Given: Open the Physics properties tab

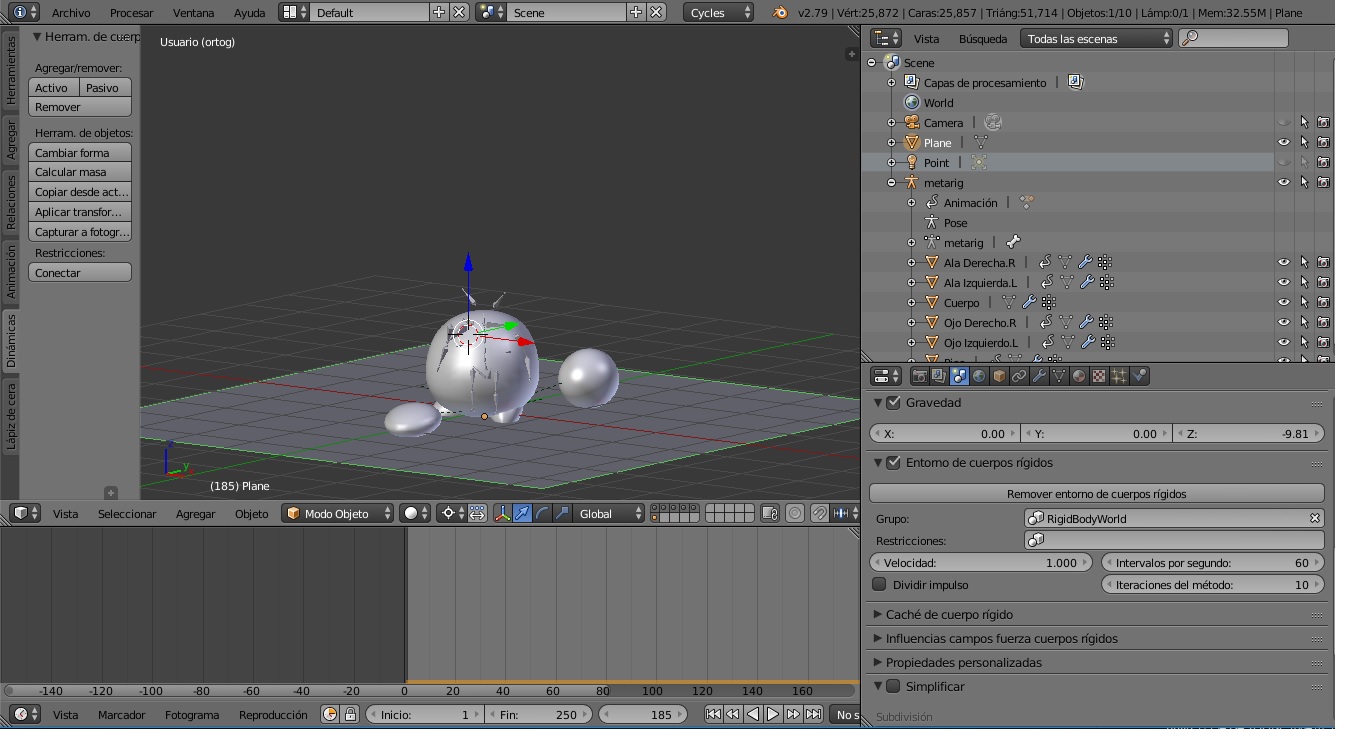Looking at the screenshot, I should 1140,376.
